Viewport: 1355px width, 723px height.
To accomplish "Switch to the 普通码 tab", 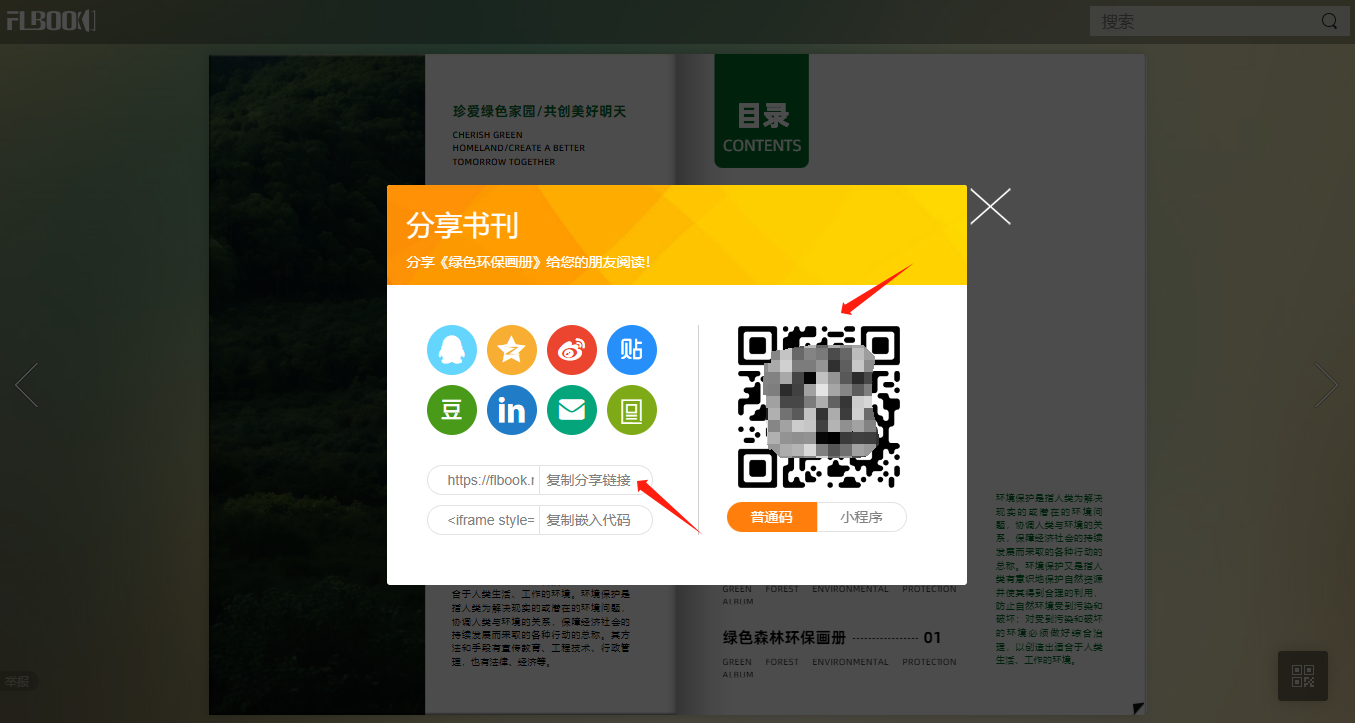I will pyautogui.click(x=772, y=517).
